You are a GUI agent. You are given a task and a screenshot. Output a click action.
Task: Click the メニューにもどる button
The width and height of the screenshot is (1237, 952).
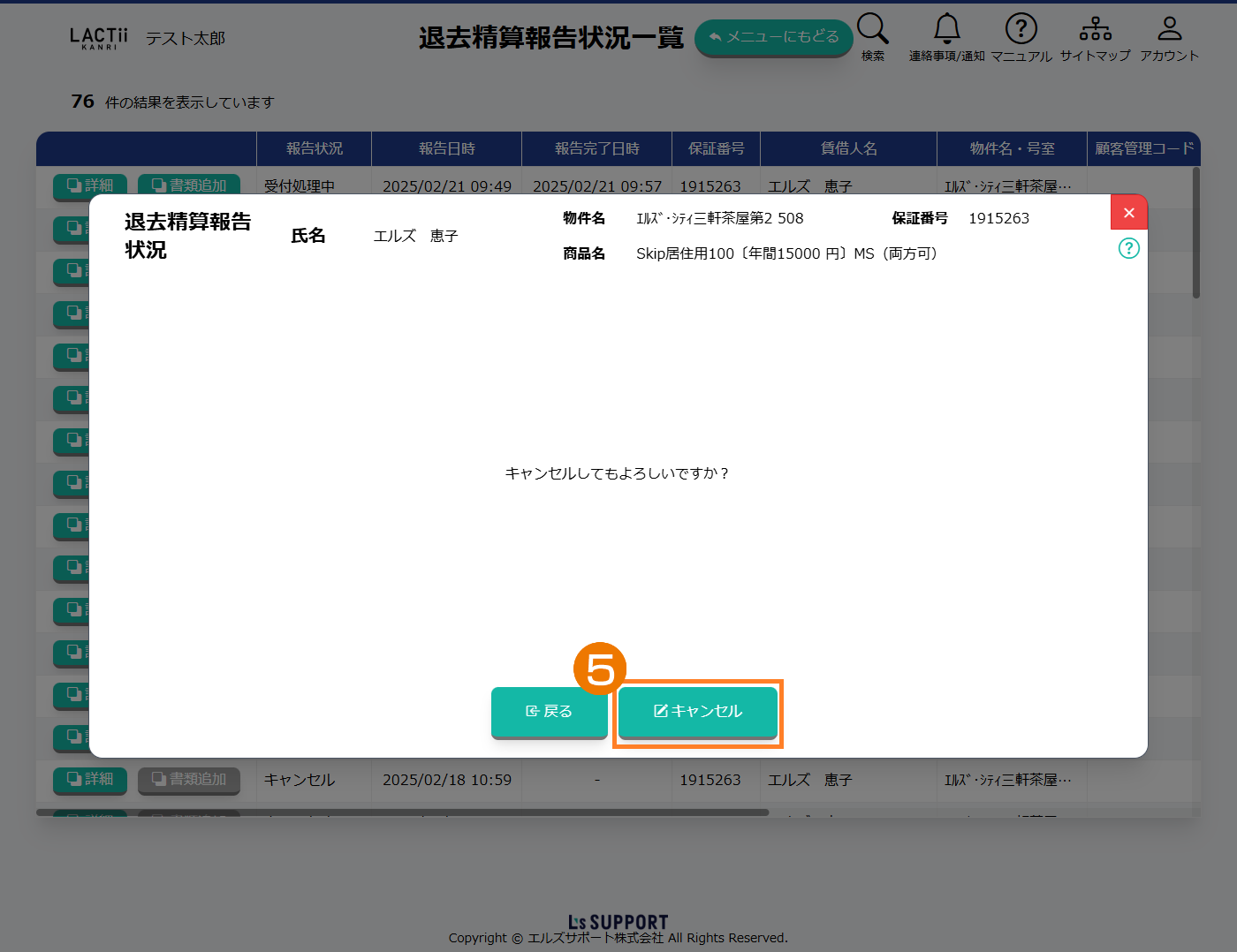pyautogui.click(x=773, y=37)
